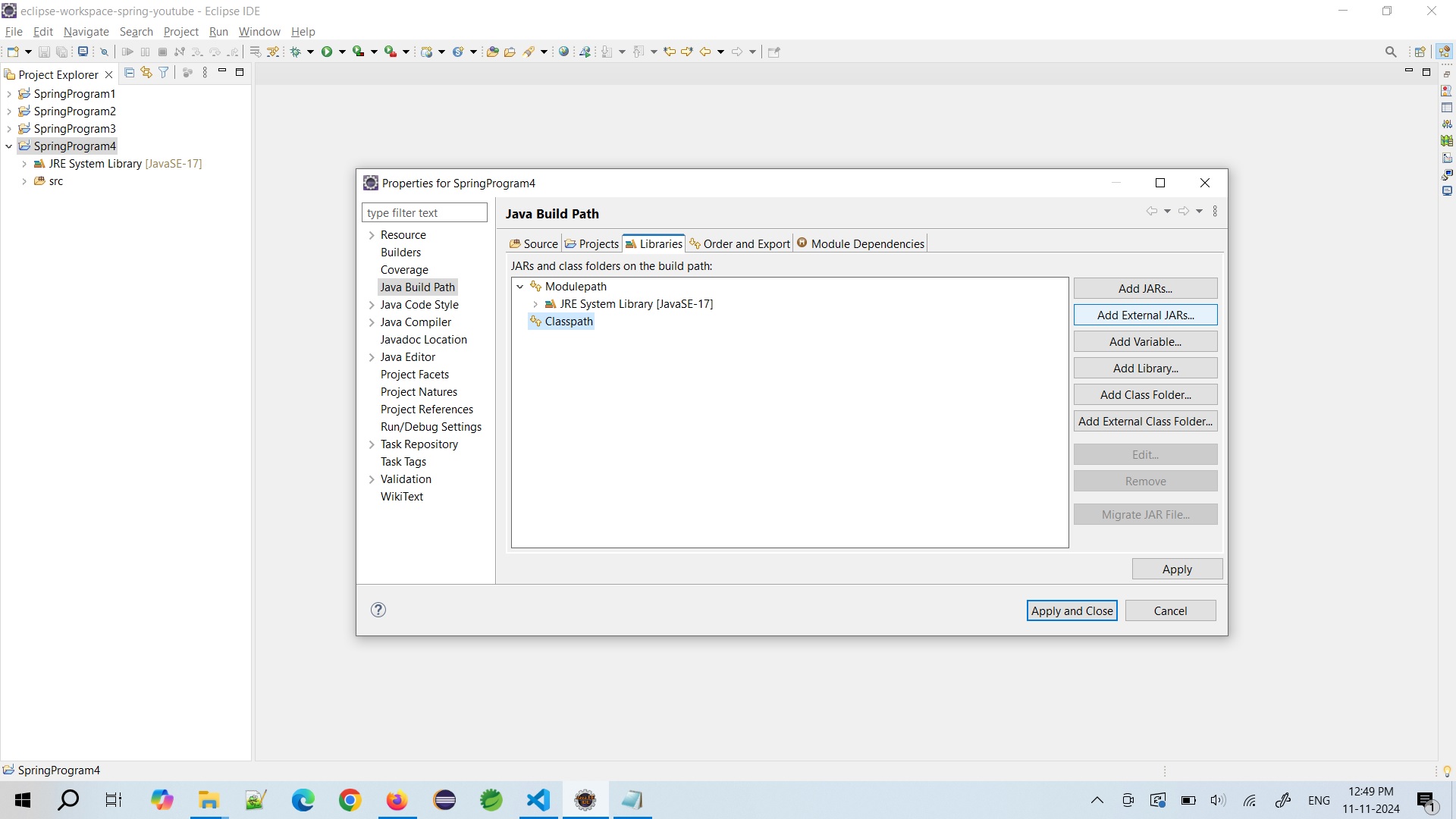Switch to the Source tab
Image resolution: width=1456 pixels, height=819 pixels.
(x=534, y=243)
